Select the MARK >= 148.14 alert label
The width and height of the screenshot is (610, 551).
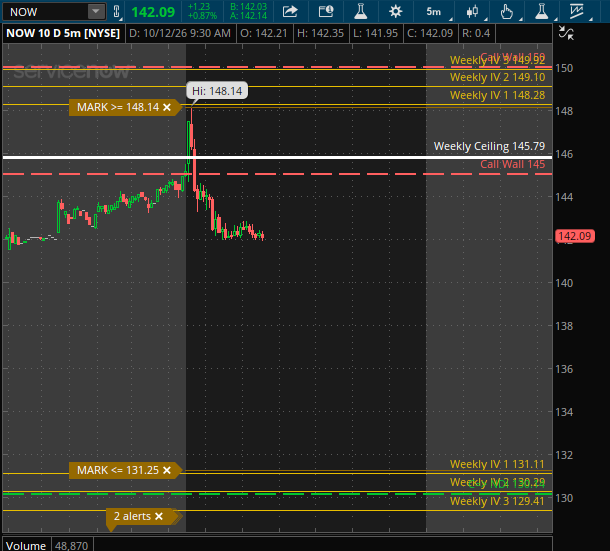point(118,107)
